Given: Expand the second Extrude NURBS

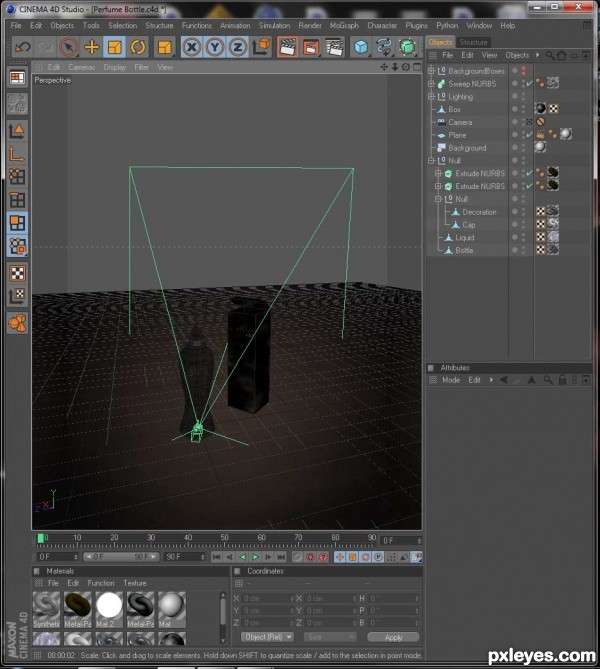Looking at the screenshot, I should coord(438,186).
